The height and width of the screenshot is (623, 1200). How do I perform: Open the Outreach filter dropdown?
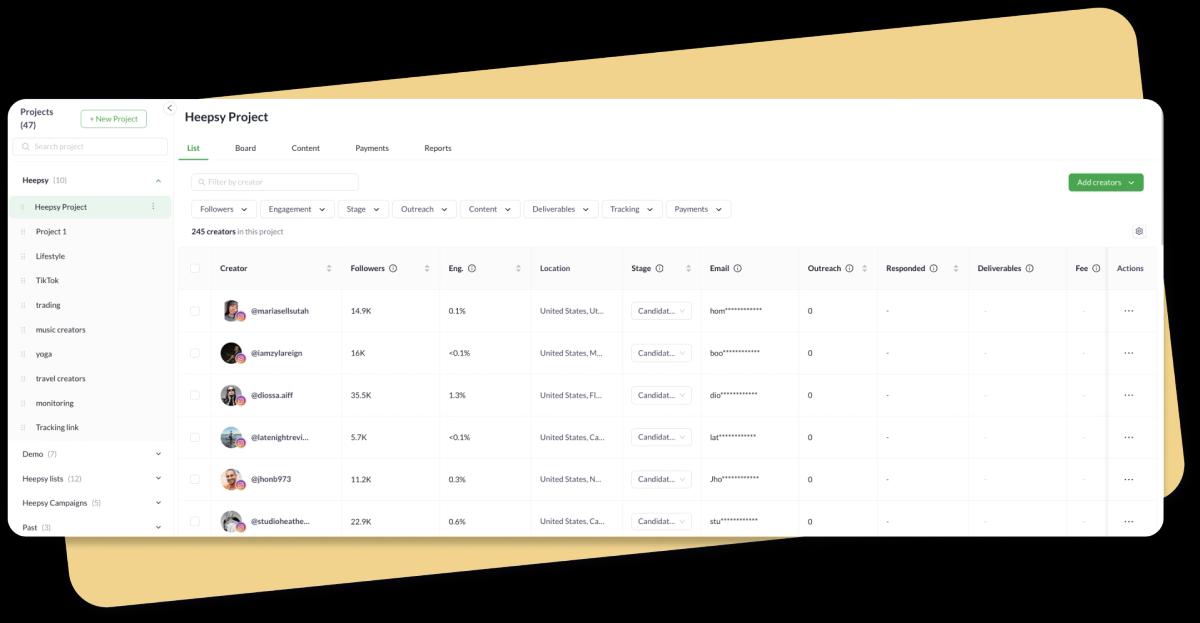click(x=425, y=209)
